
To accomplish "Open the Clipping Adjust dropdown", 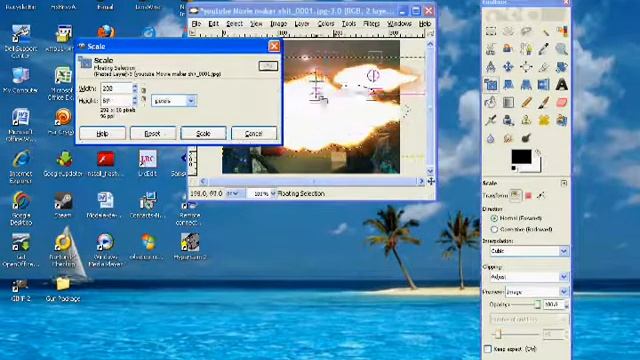I will [x=529, y=277].
